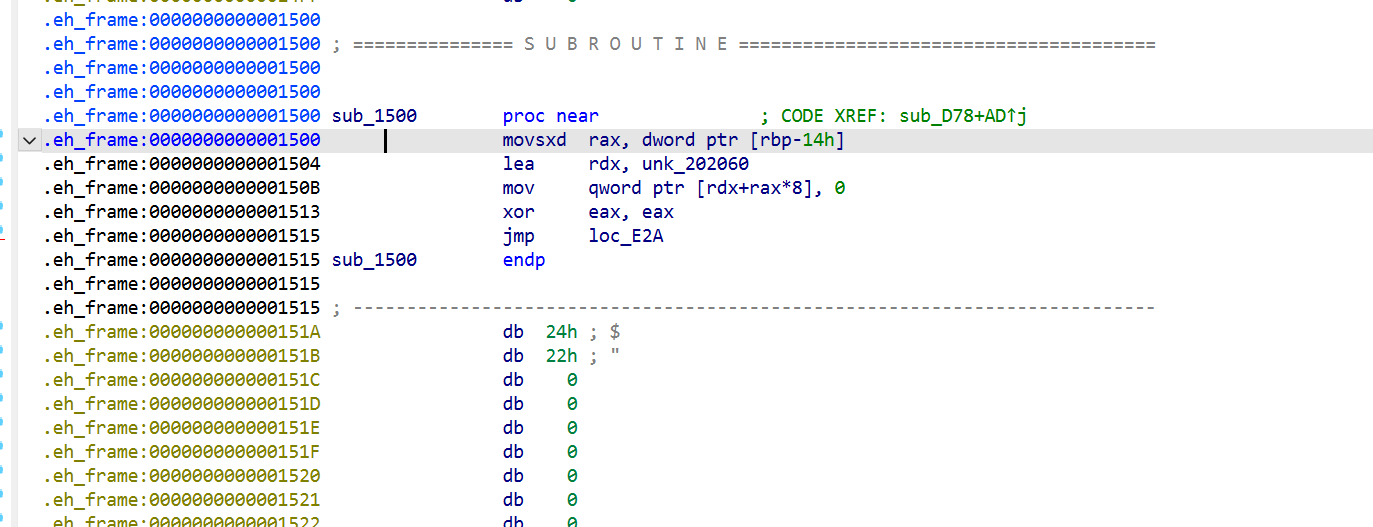Click address .eh_frame:0000000000001521

pos(182,500)
